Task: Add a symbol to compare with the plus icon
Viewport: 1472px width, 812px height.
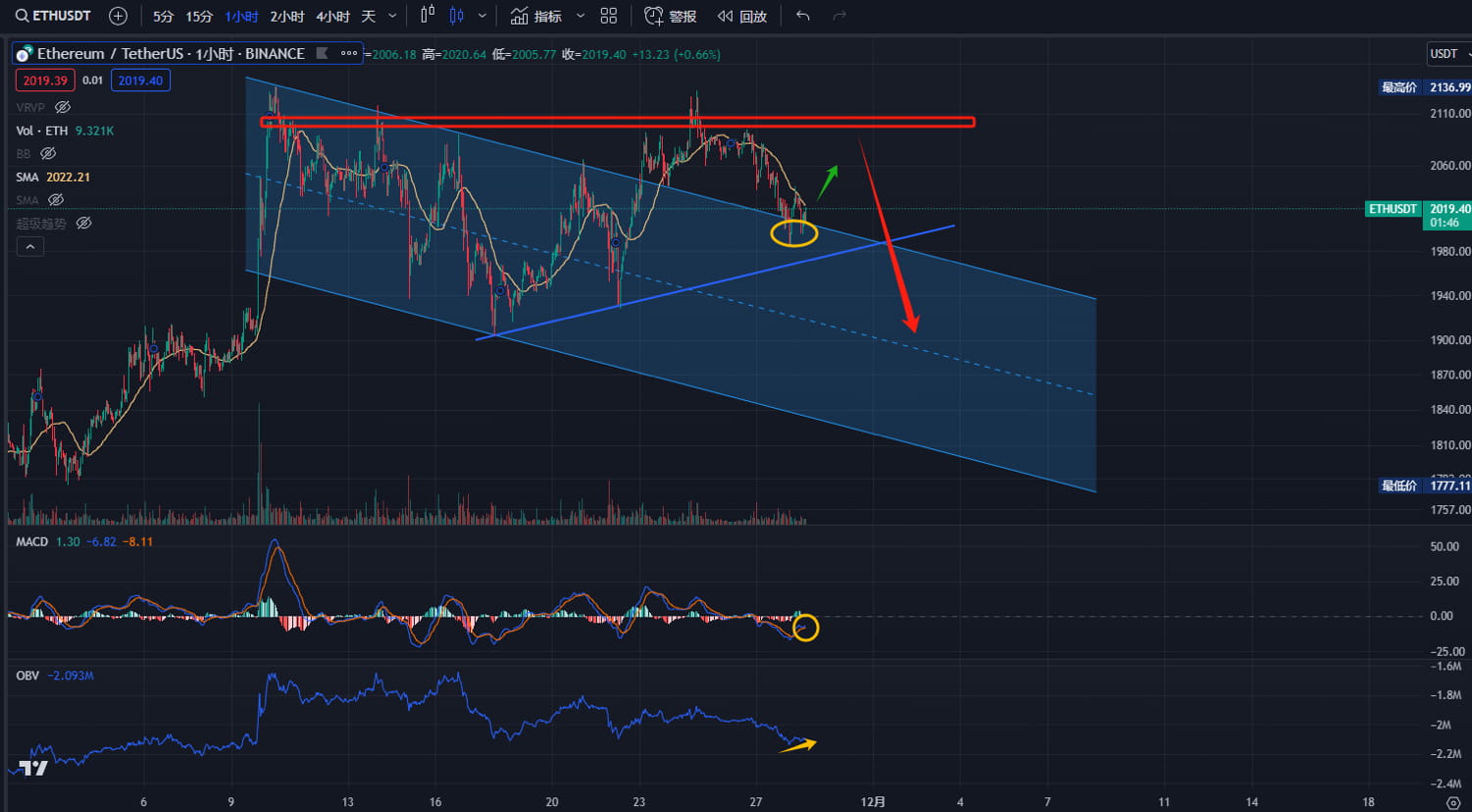Action: pos(118,16)
